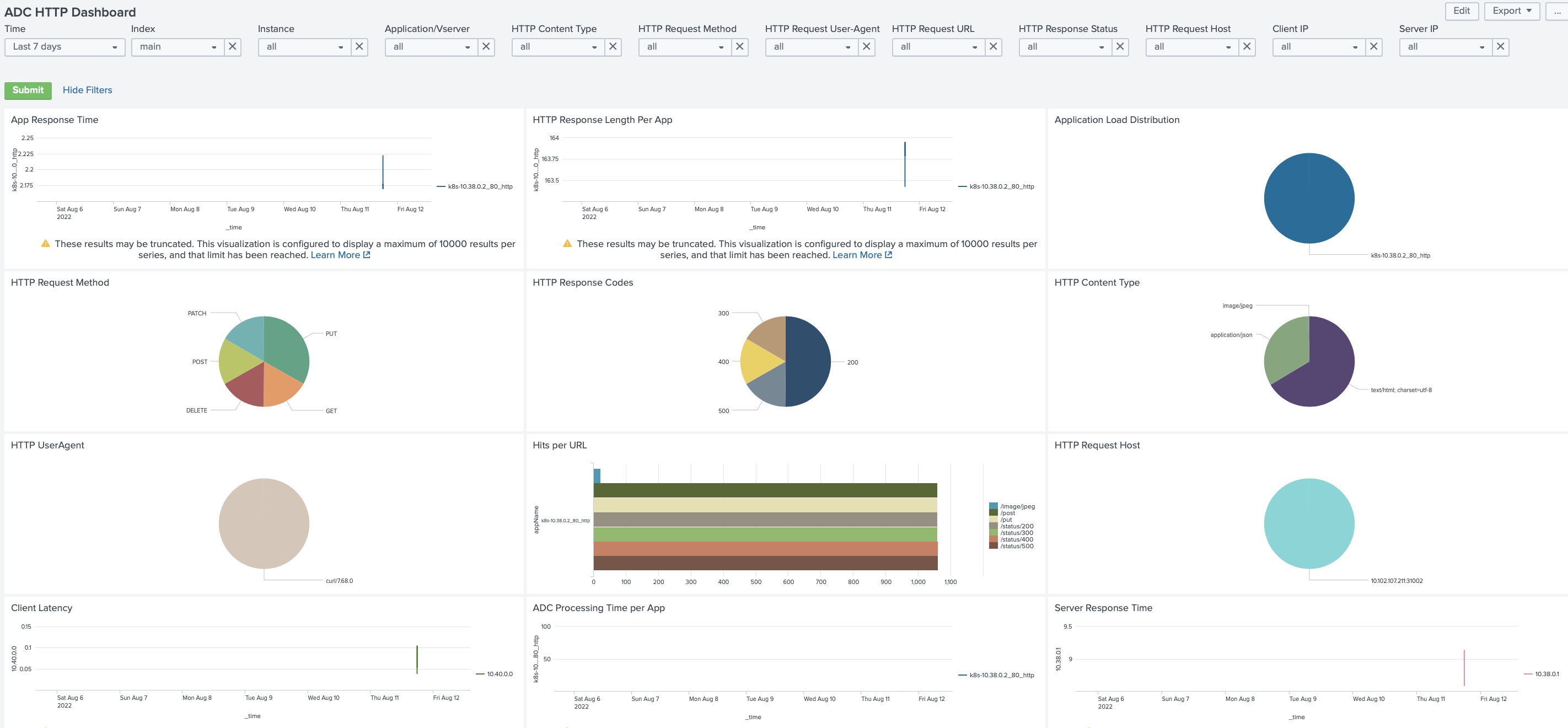
Task: Click the DELETE label in HTTP Request Method chart
Action: [197, 410]
